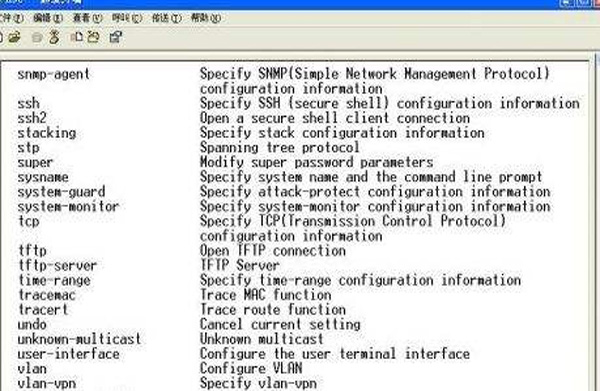
Task: Click 'Specify SNMP(Simple Network Management Protocol)' text
Action: [x=375, y=74]
